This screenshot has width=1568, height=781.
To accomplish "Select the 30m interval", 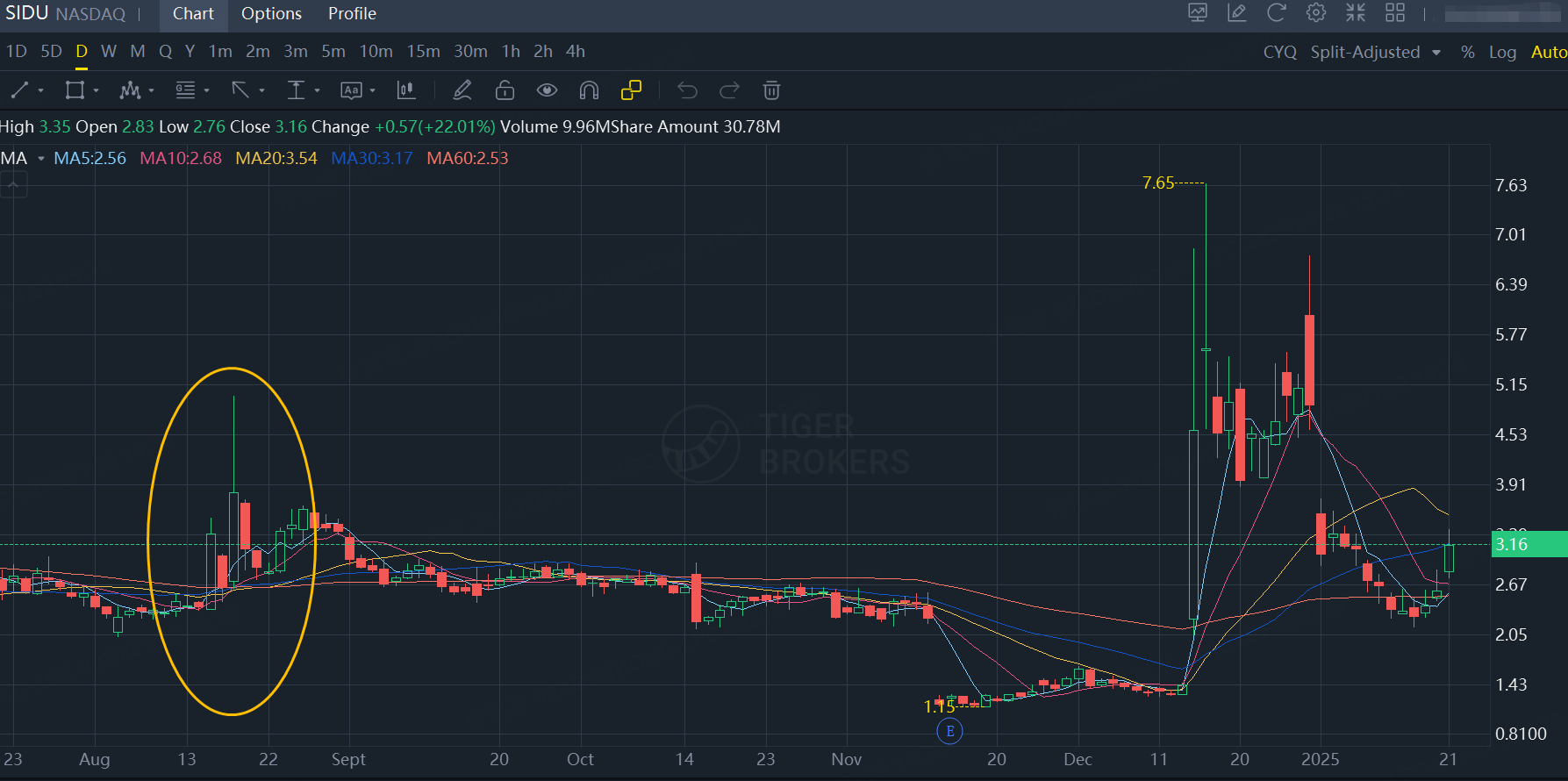I will [470, 52].
